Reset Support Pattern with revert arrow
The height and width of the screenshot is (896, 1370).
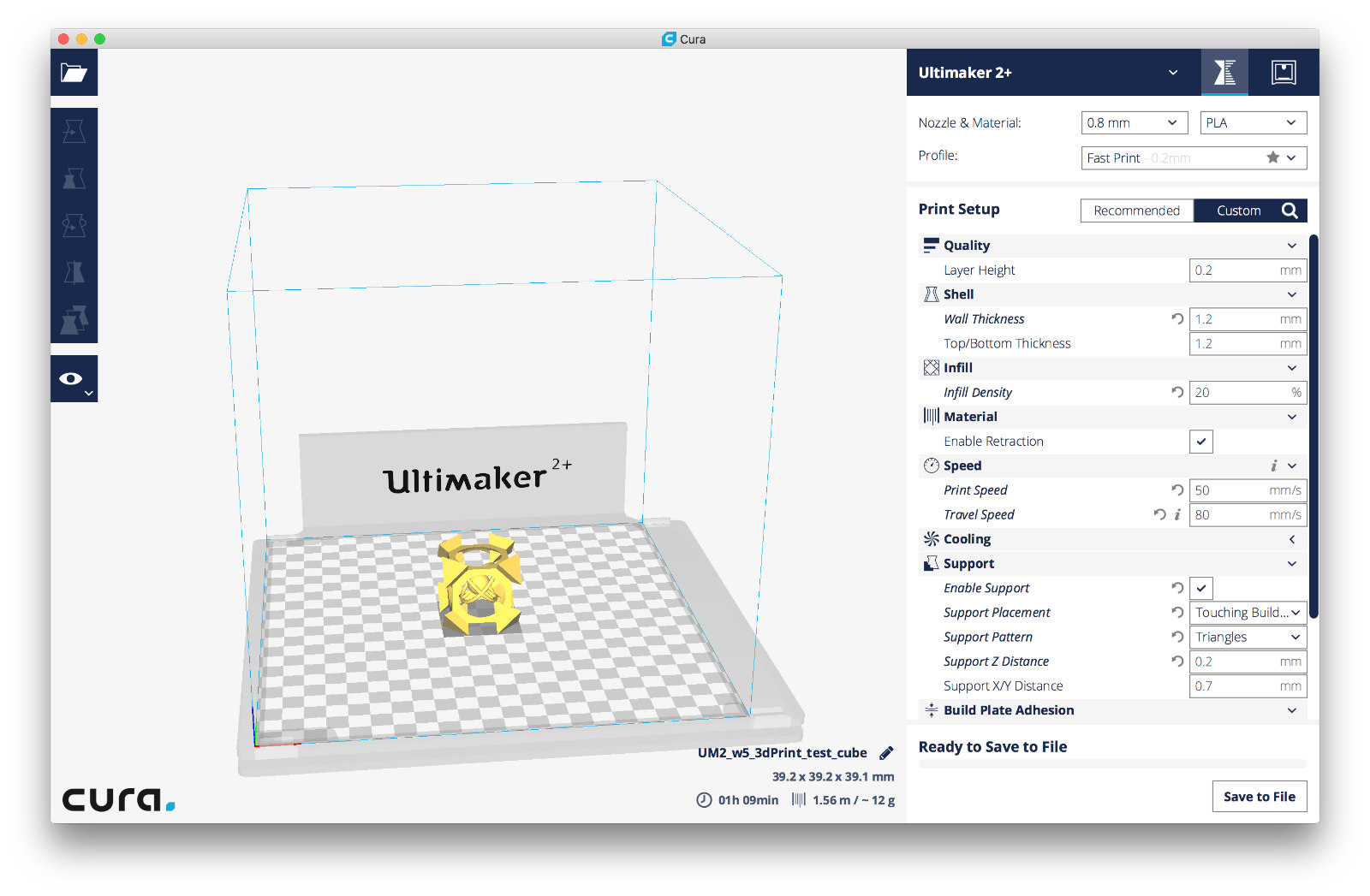coord(1177,637)
